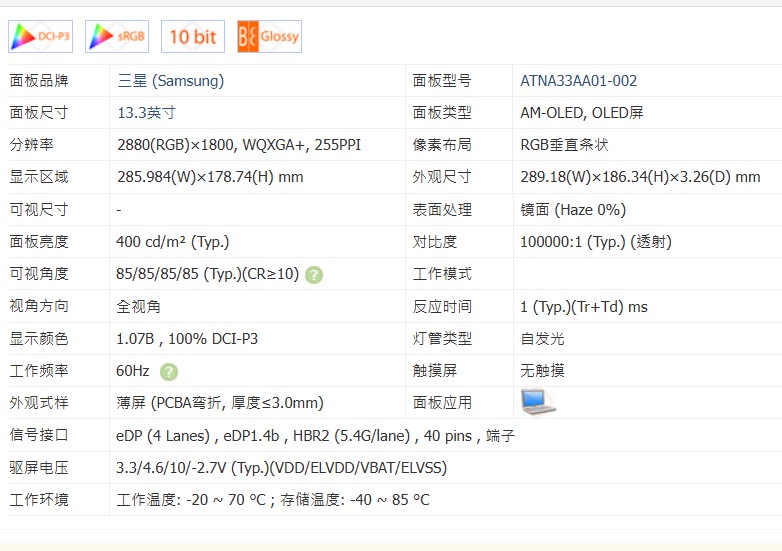The height and width of the screenshot is (551, 782).
Task: Click the 薄屏 (PCBA弯折) appearance style value
Action: (219, 403)
